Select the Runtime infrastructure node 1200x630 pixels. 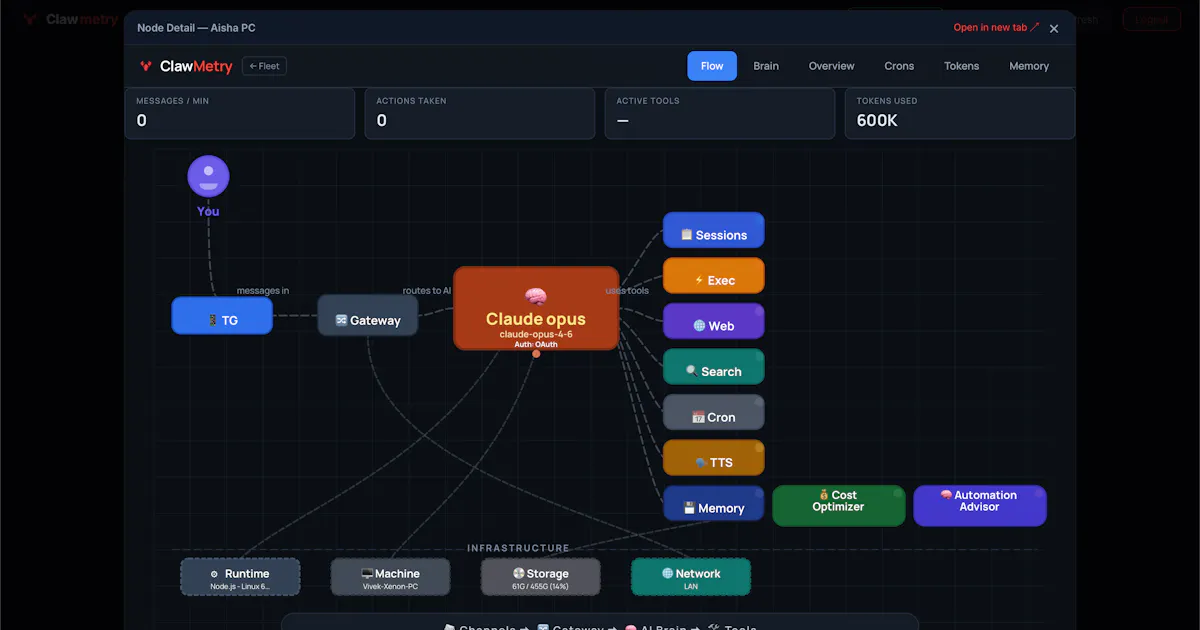point(240,577)
